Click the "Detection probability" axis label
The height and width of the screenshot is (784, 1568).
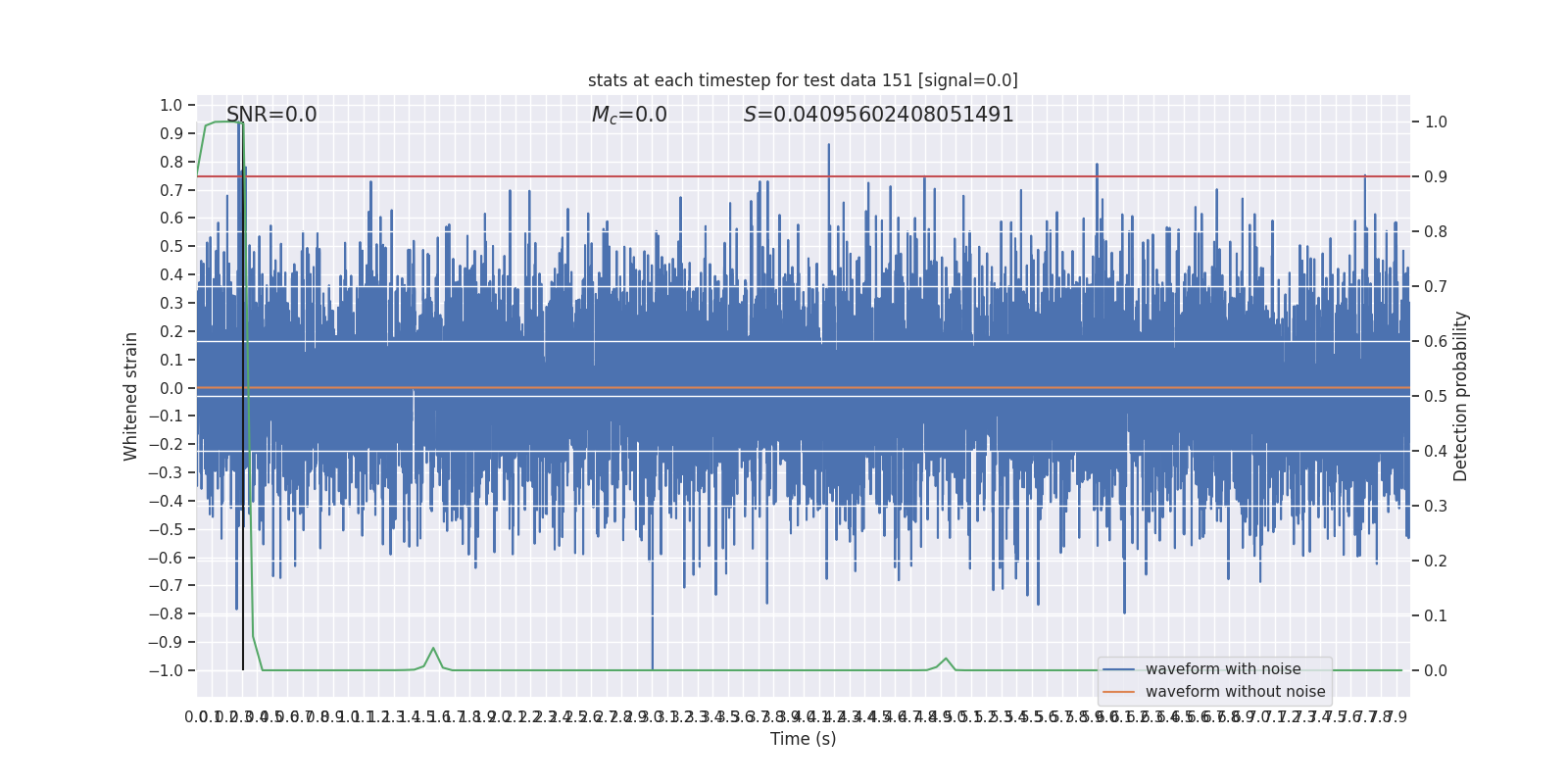tap(1461, 396)
